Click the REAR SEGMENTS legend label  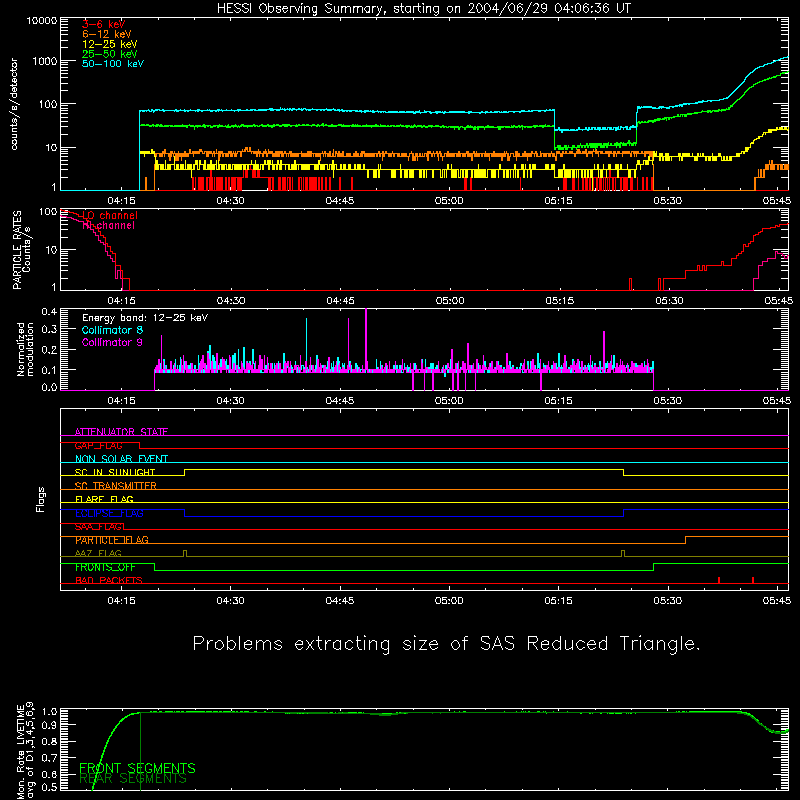pyautogui.click(x=133, y=779)
